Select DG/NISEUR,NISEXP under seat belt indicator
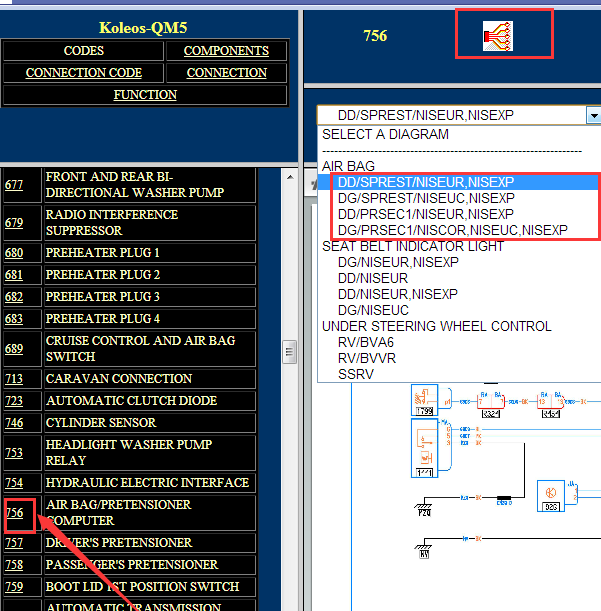Viewport: 601px width, 611px height. click(x=398, y=262)
